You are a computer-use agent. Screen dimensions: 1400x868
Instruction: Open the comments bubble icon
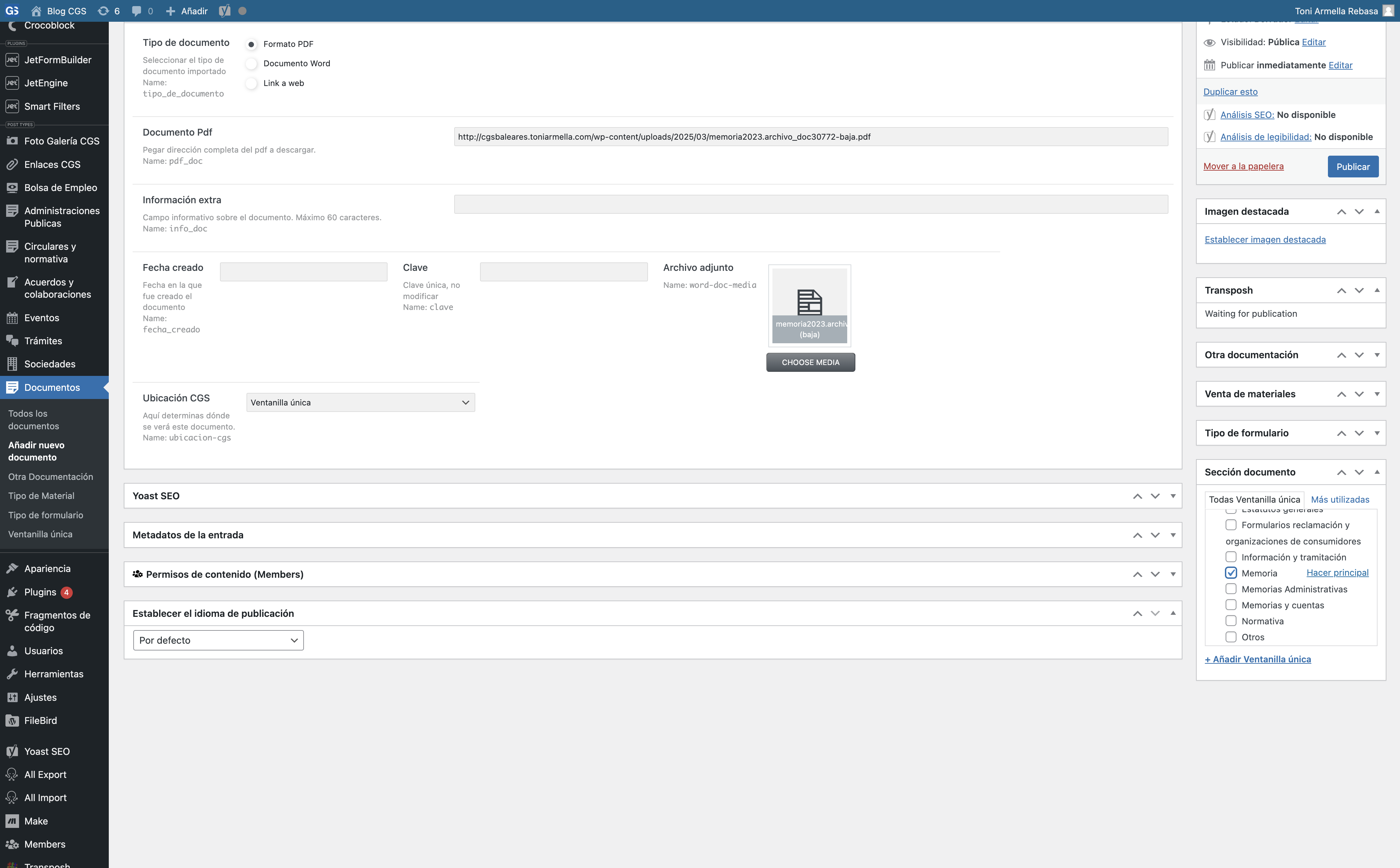pos(137,11)
